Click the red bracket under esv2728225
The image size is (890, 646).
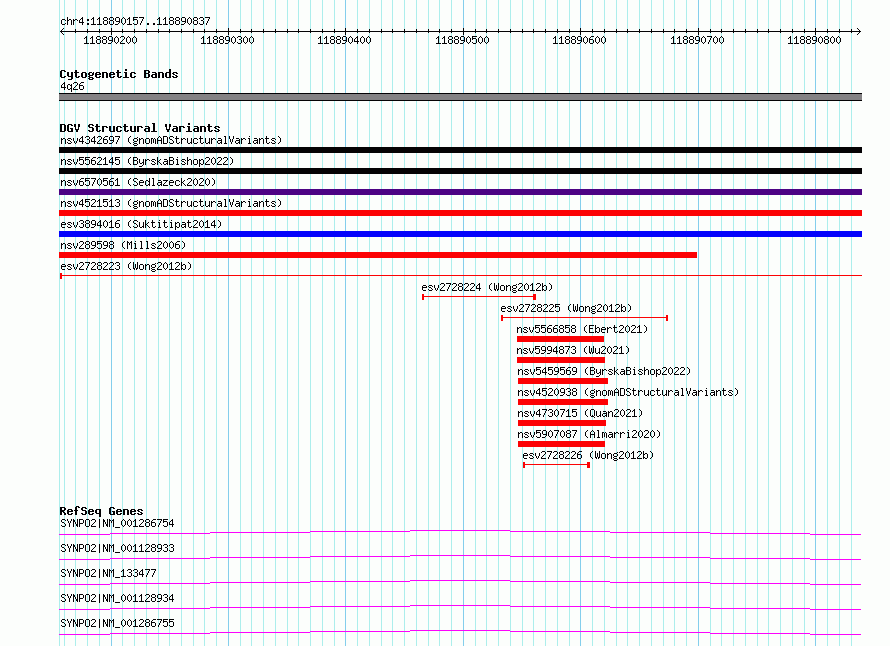[585, 318]
